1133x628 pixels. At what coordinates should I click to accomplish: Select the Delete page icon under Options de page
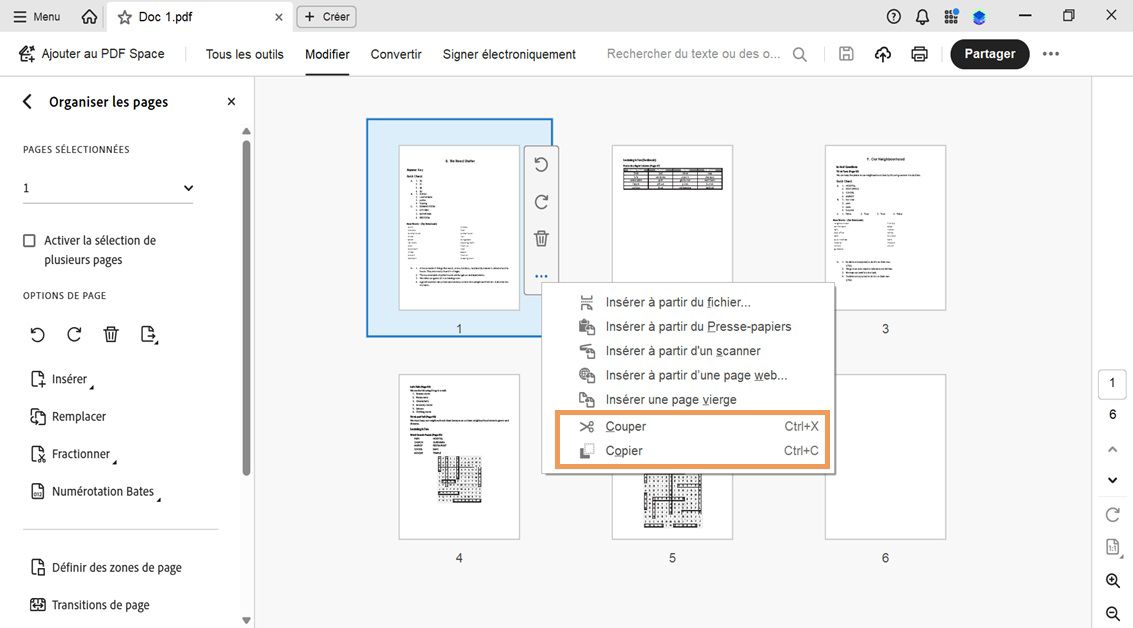[x=110, y=334]
